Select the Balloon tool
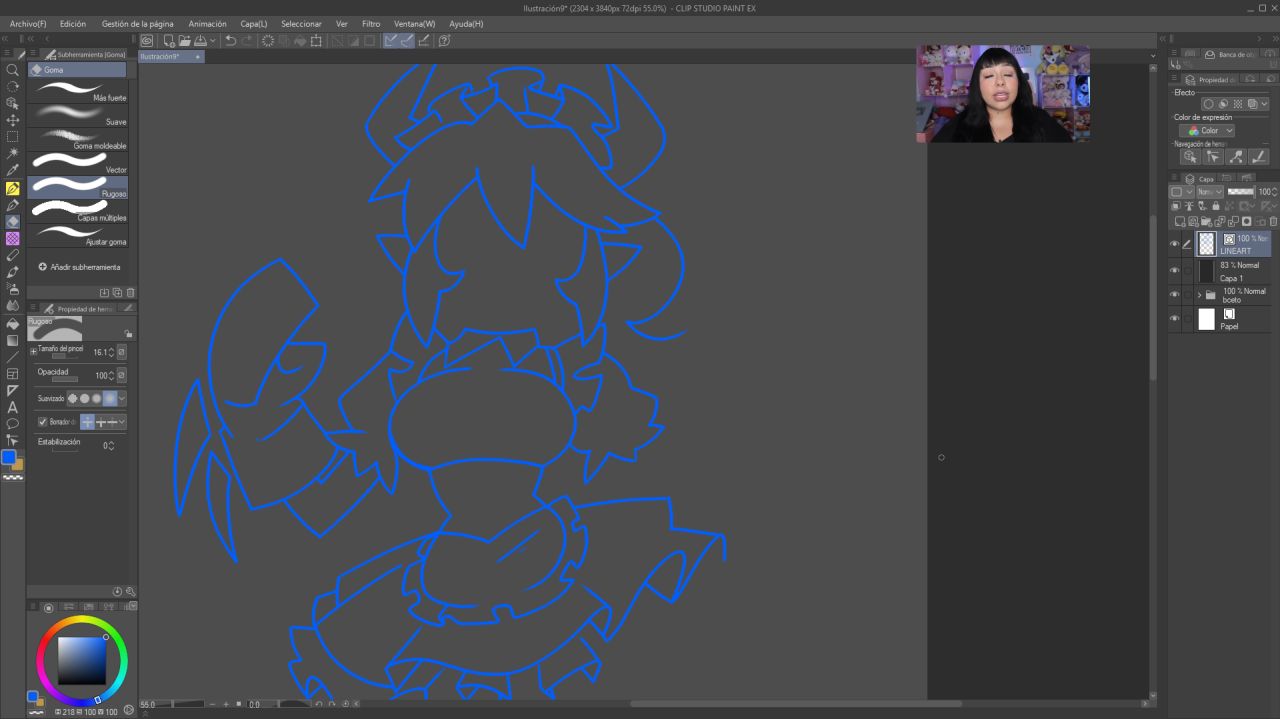 [x=12, y=424]
